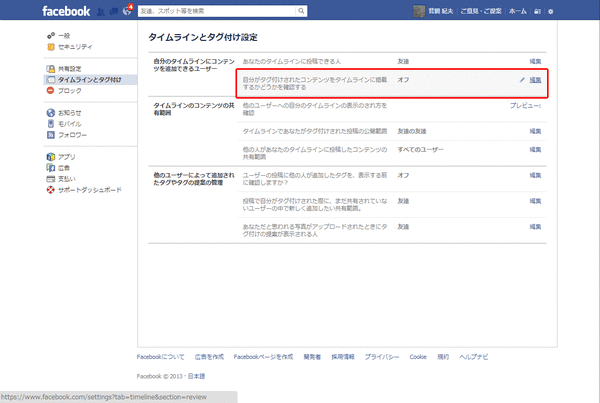Screen dimensions: 600x403
Task: Click the 友達の友達 value
Action: click(412, 131)
